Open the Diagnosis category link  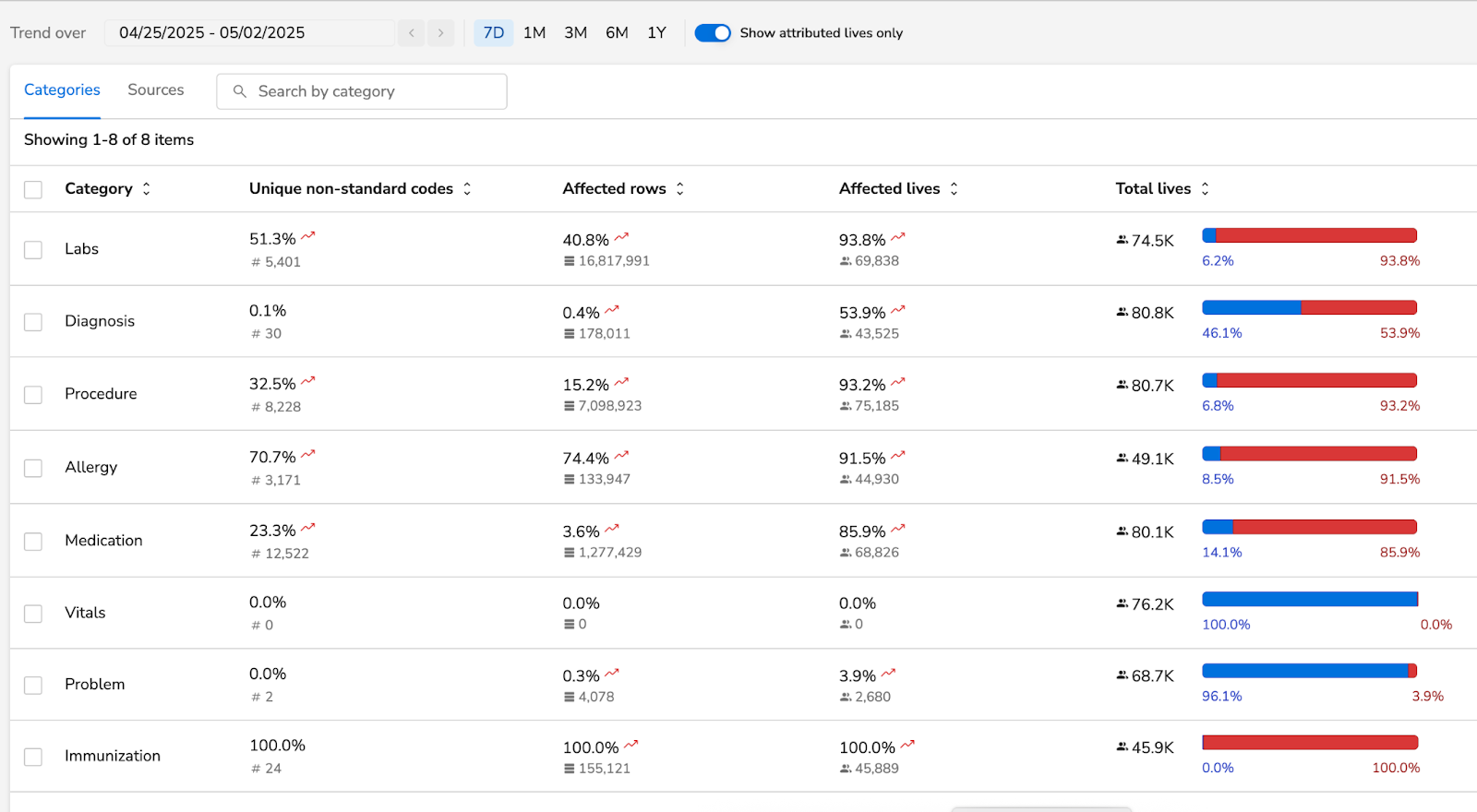pyautogui.click(x=100, y=321)
